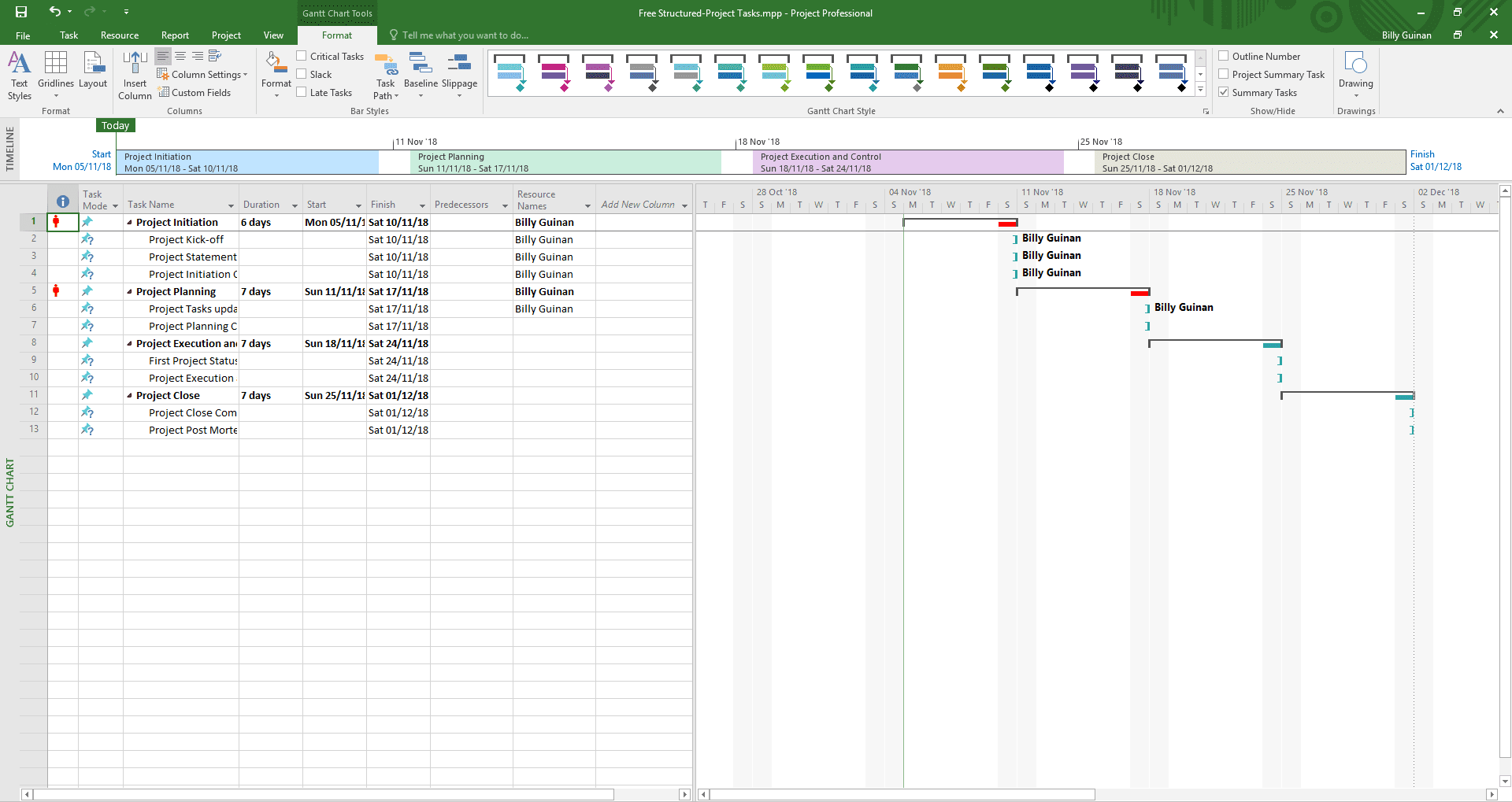Image resolution: width=1512 pixels, height=802 pixels.
Task: Click Tell me what you want field
Action: tap(465, 35)
